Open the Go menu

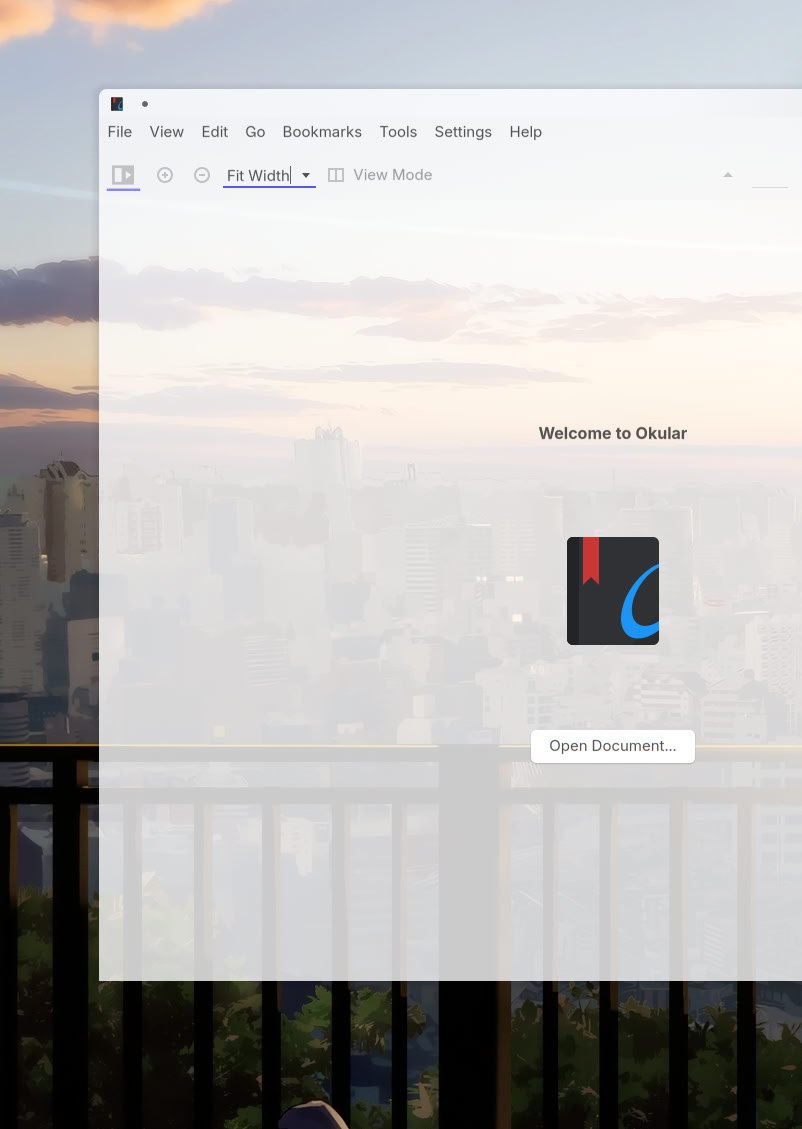pyautogui.click(x=255, y=132)
